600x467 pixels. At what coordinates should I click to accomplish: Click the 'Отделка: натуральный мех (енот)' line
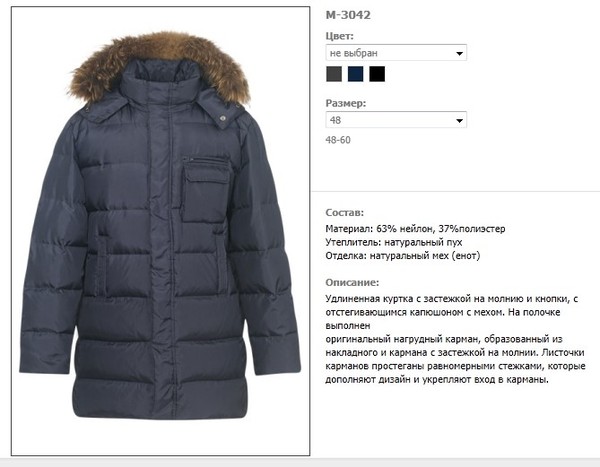point(403,255)
